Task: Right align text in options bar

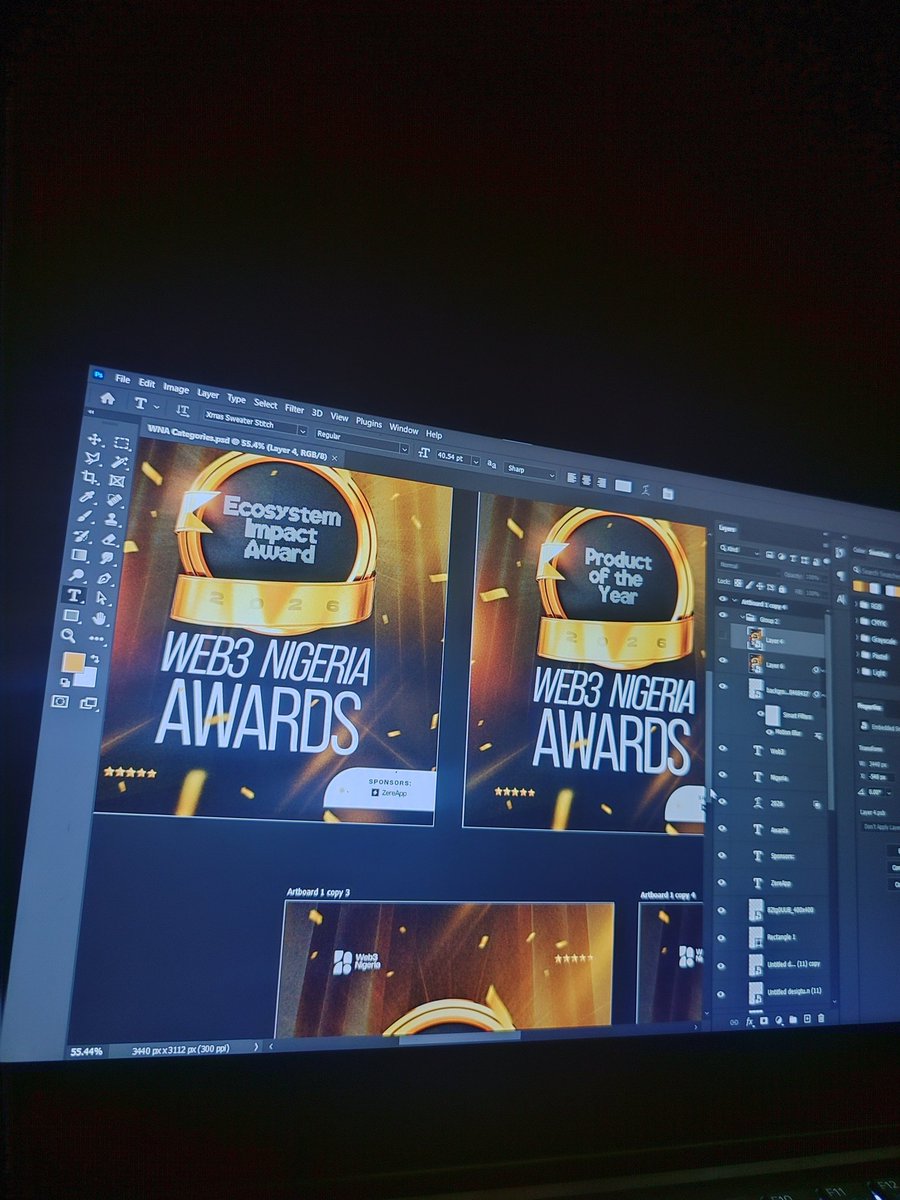Action: pos(601,483)
